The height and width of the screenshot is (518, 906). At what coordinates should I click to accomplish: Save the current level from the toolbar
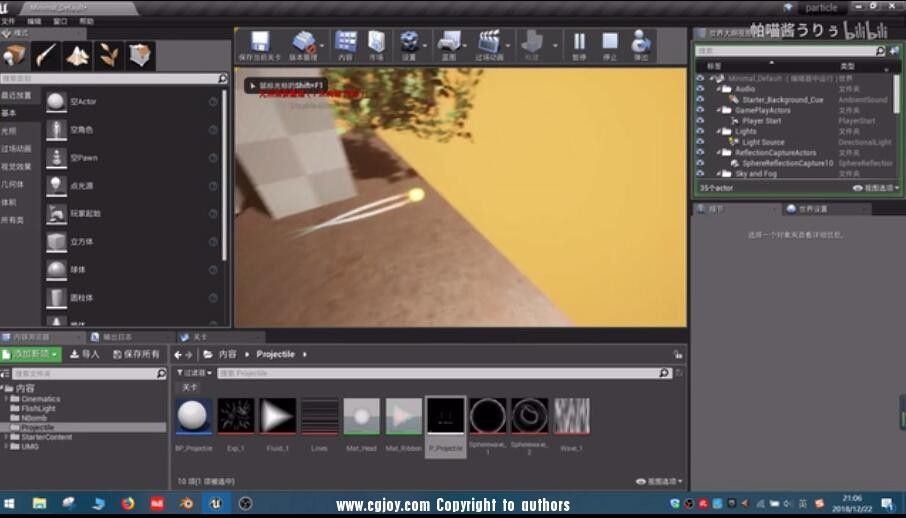tap(259, 45)
